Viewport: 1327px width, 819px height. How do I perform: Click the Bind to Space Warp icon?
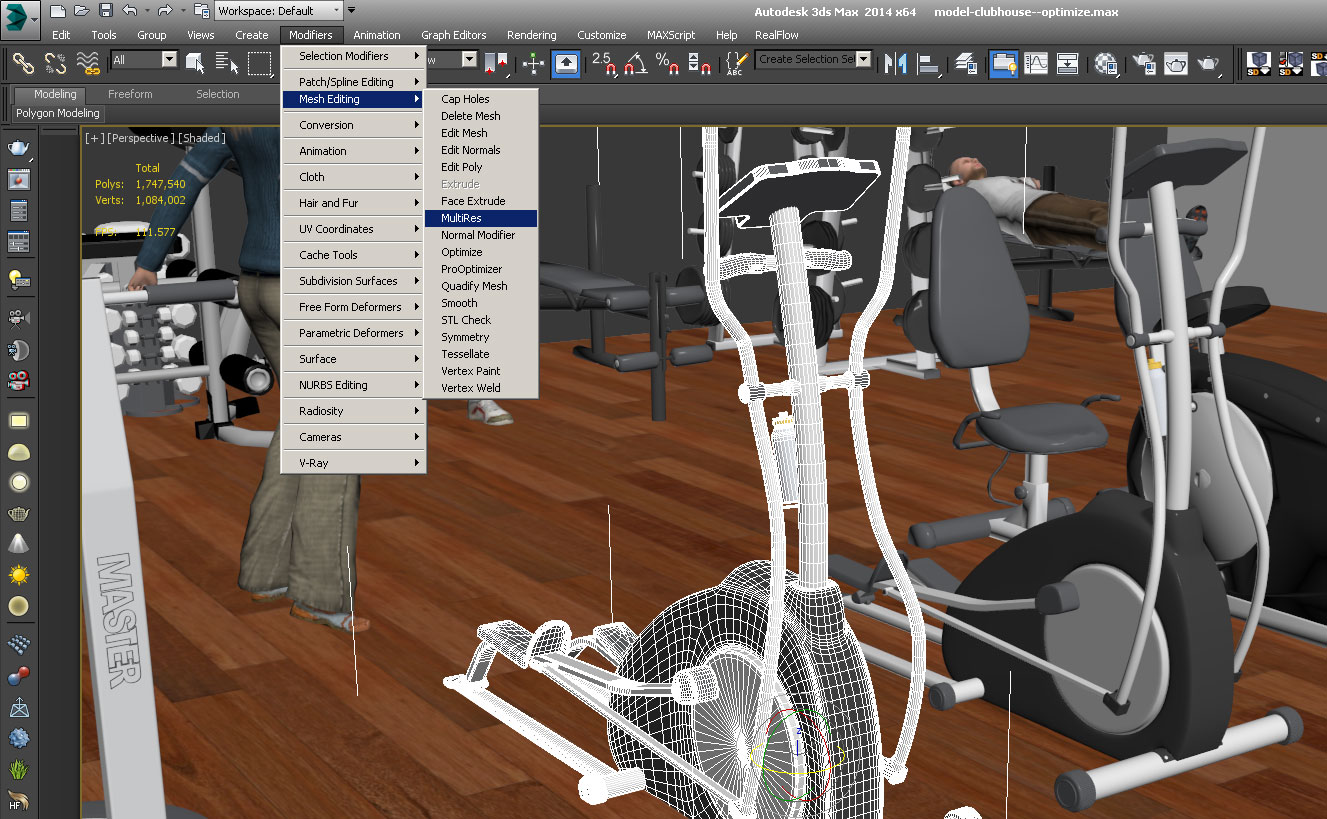[x=89, y=62]
